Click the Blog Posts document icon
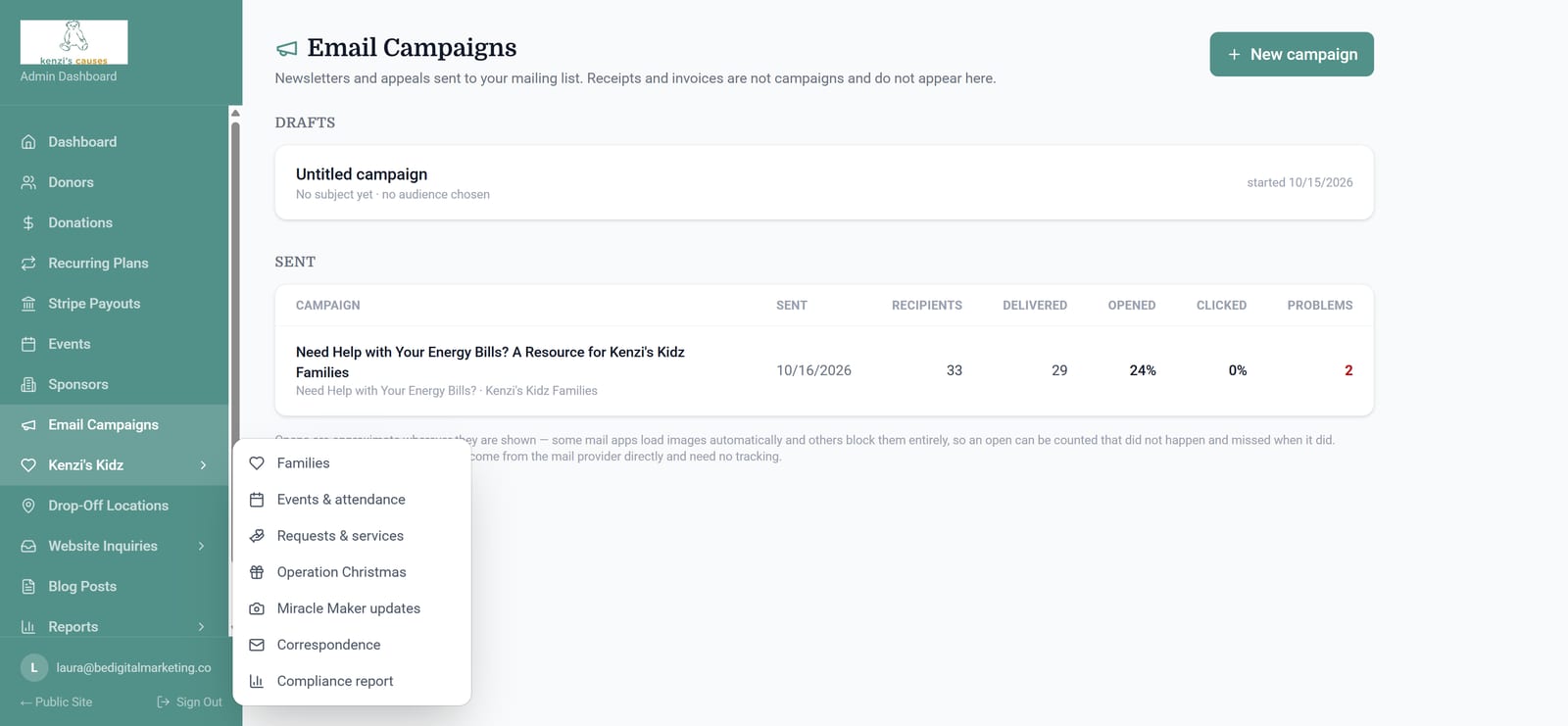 [x=28, y=586]
